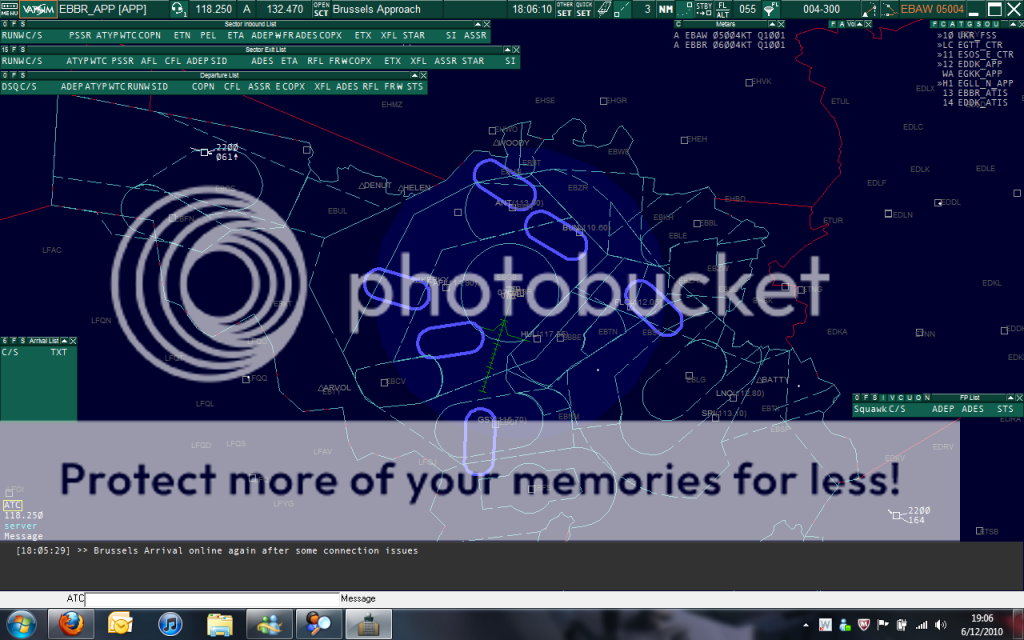Toggle the FL/ALT display mode button
The width and height of the screenshot is (1024, 640).
(x=722, y=9)
